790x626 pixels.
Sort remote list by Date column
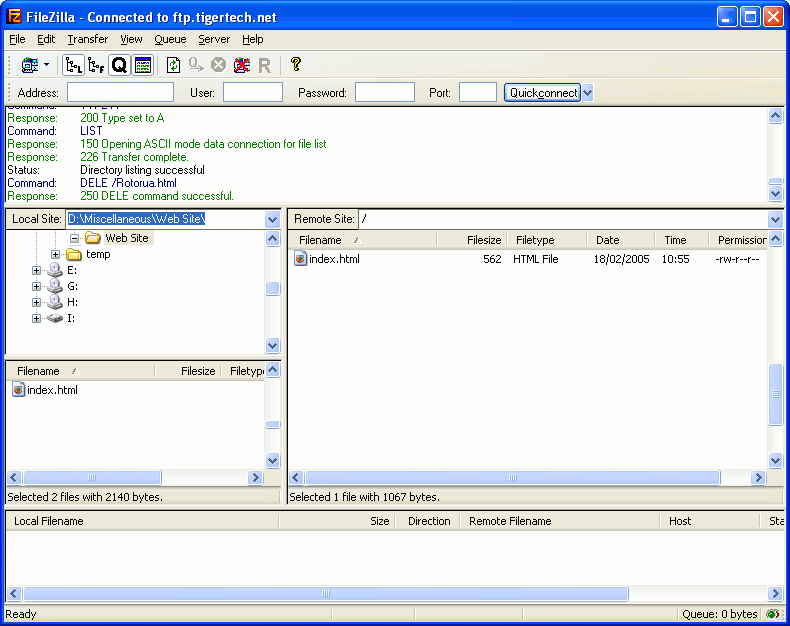coord(621,240)
